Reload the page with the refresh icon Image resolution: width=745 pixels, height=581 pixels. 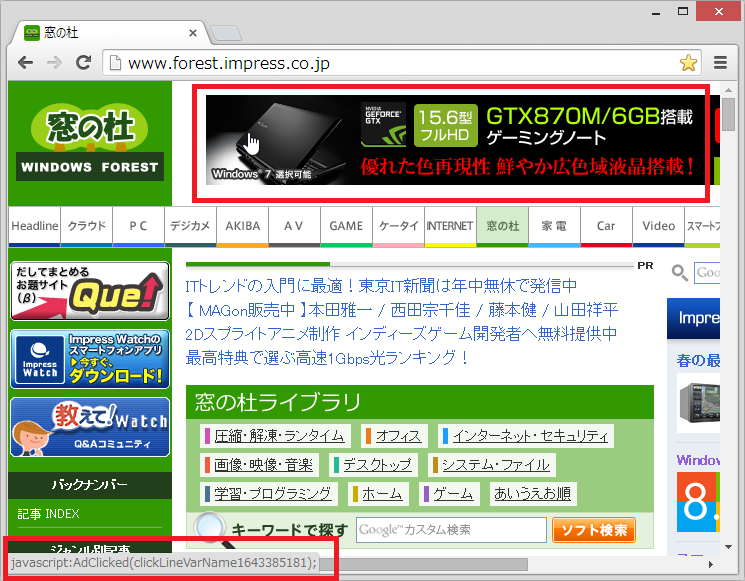click(83, 62)
